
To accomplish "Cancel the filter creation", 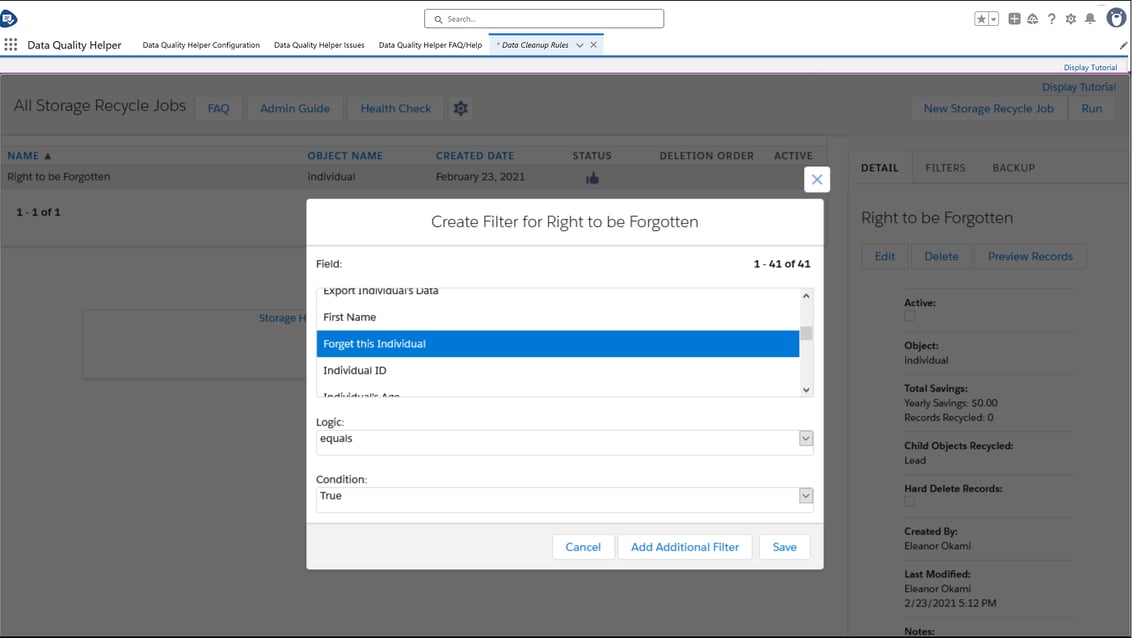I will tap(583, 547).
